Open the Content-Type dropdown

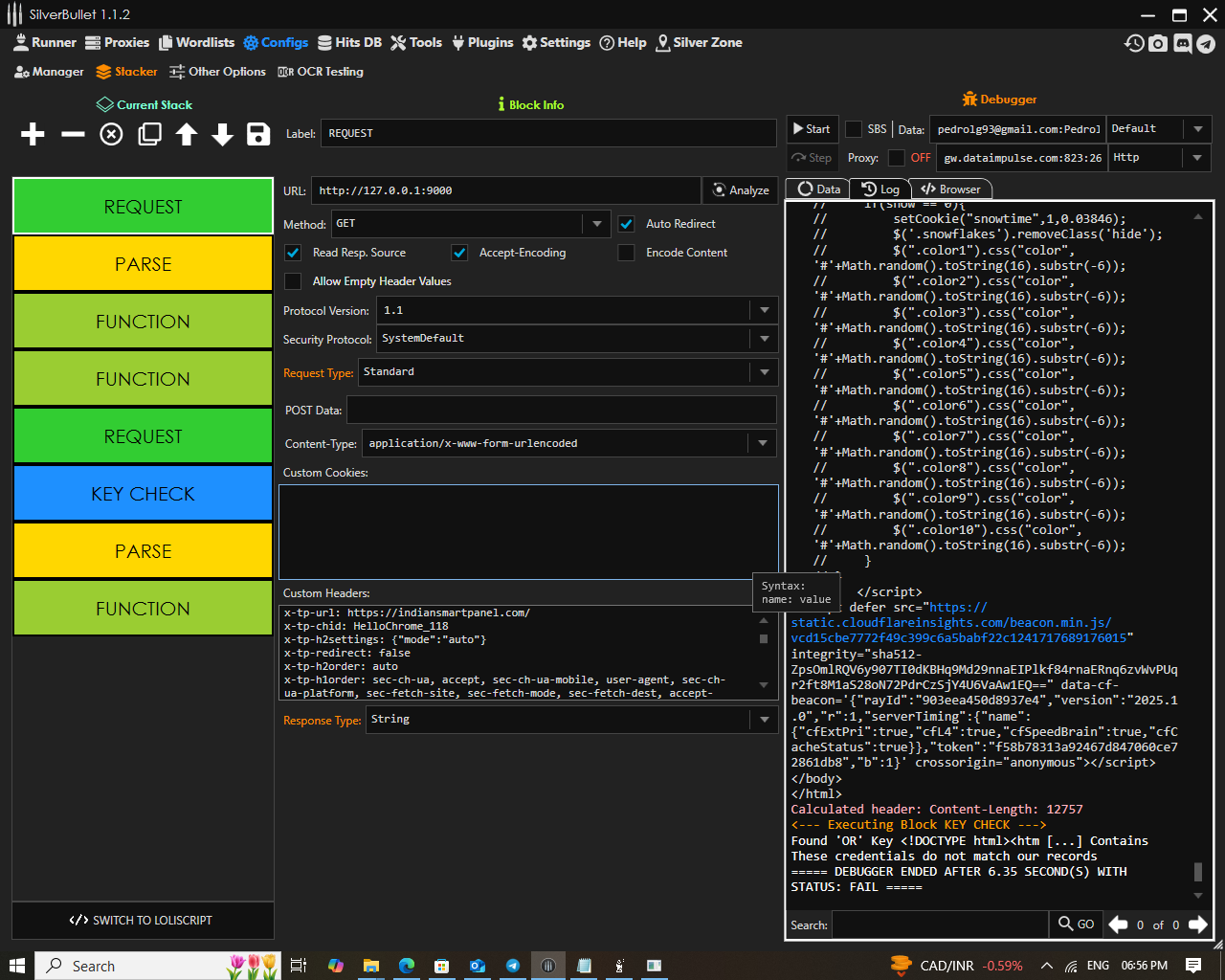(x=569, y=443)
